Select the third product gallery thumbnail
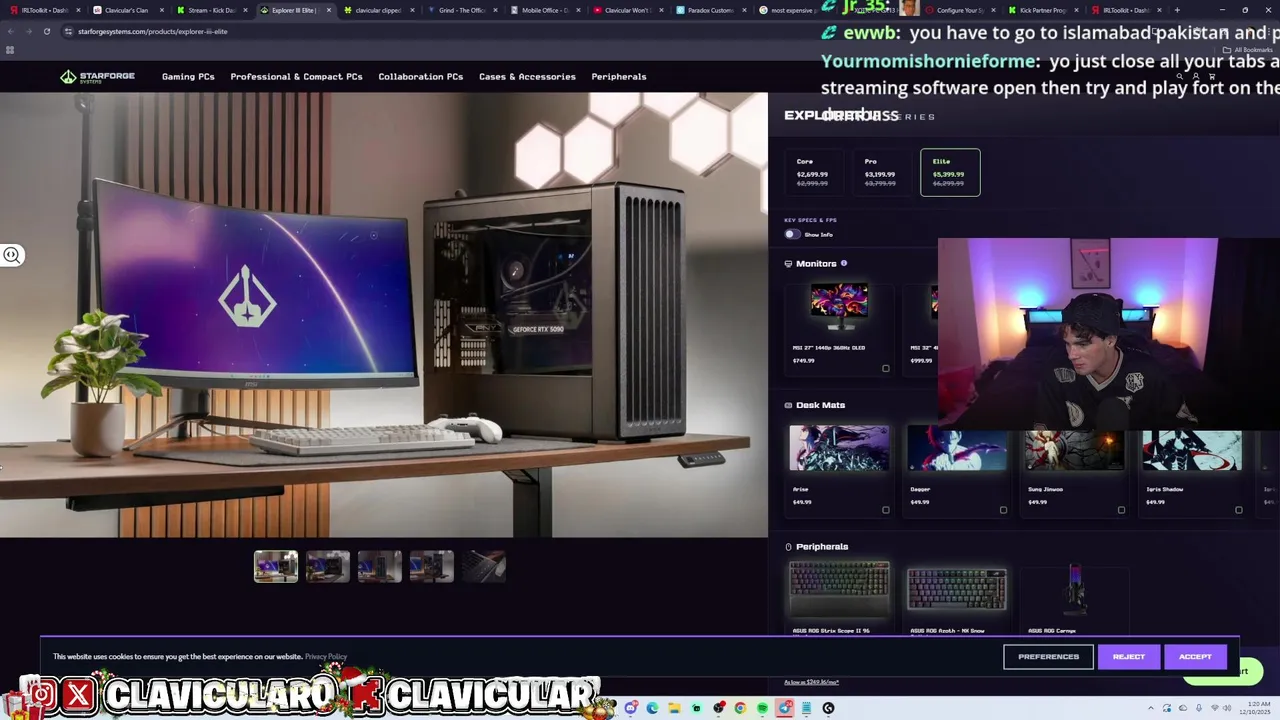This screenshot has height=720, width=1280. click(380, 567)
